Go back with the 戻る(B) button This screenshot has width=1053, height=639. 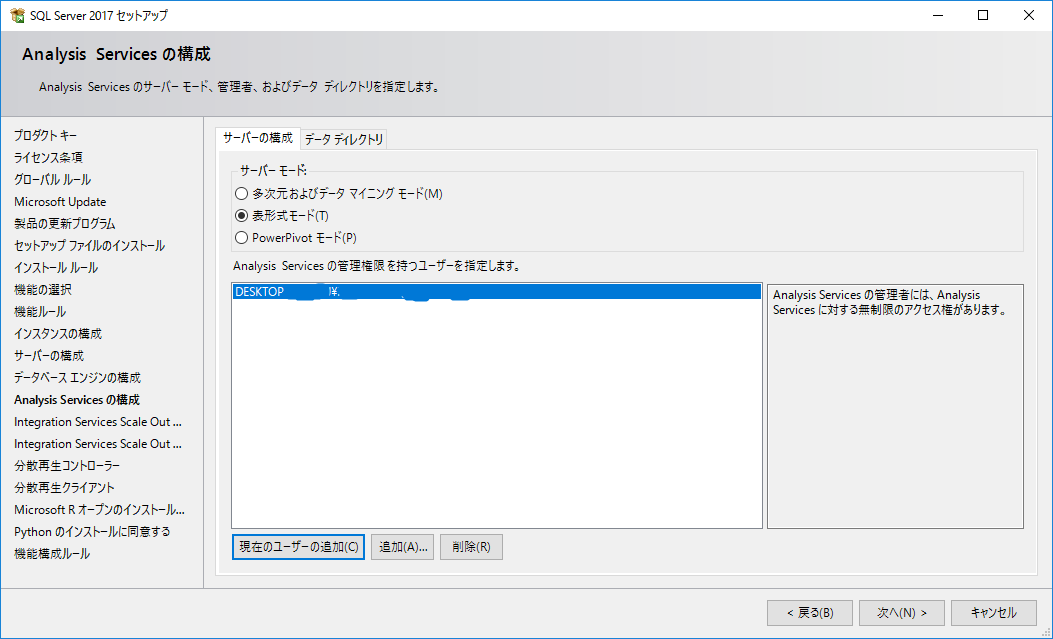(809, 613)
